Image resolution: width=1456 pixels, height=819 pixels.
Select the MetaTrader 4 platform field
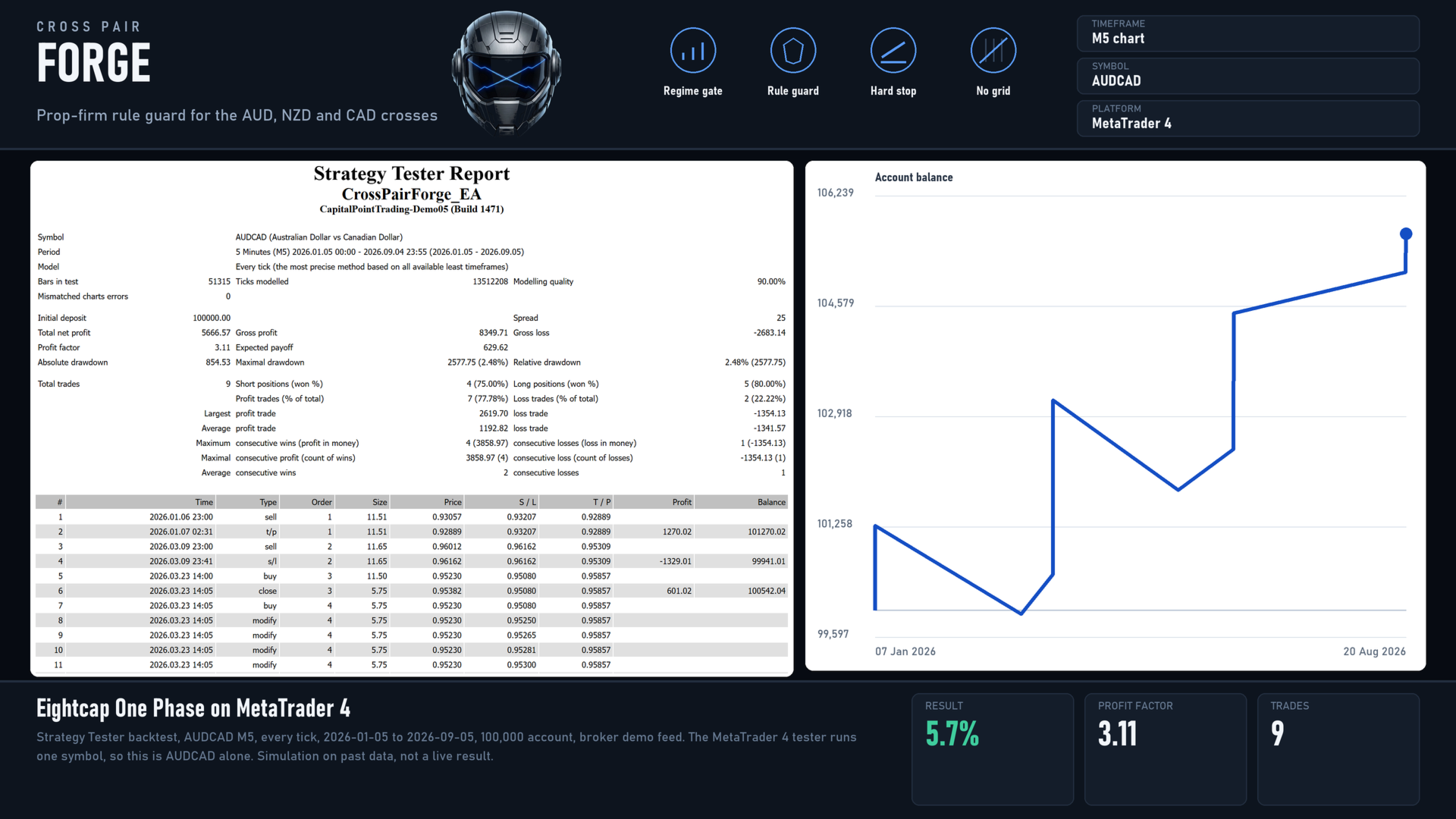(x=1247, y=118)
